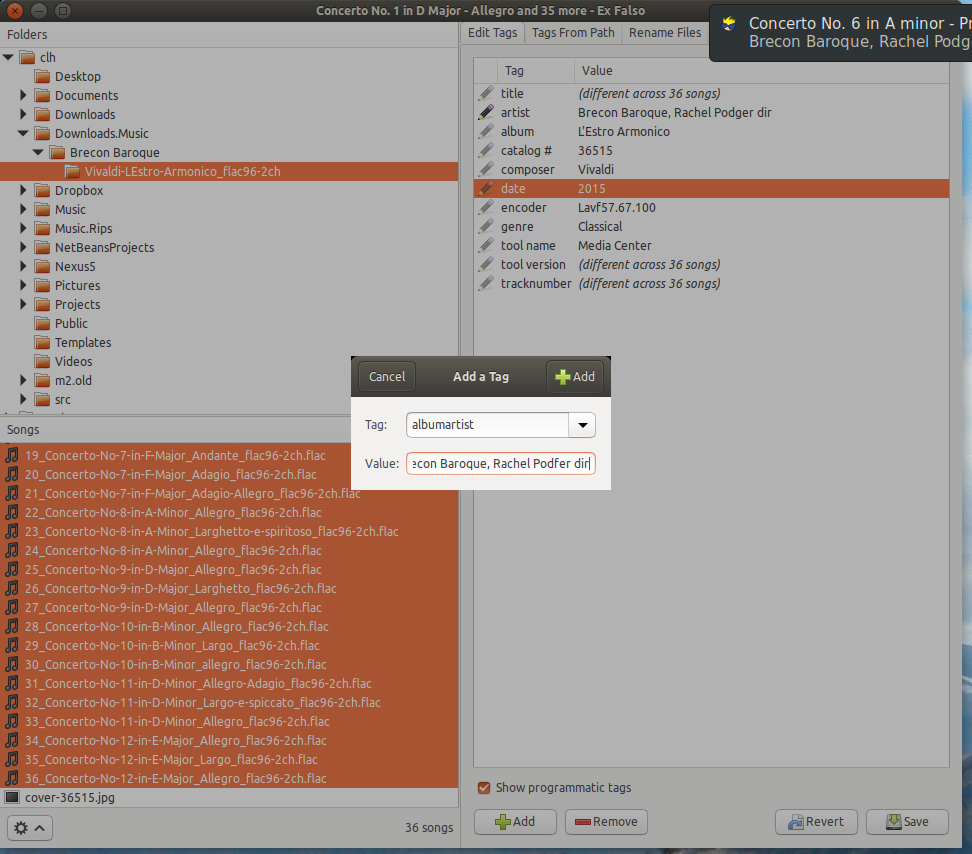This screenshot has width=972, height=854.
Task: Click inside the Value input field
Action: (x=500, y=463)
